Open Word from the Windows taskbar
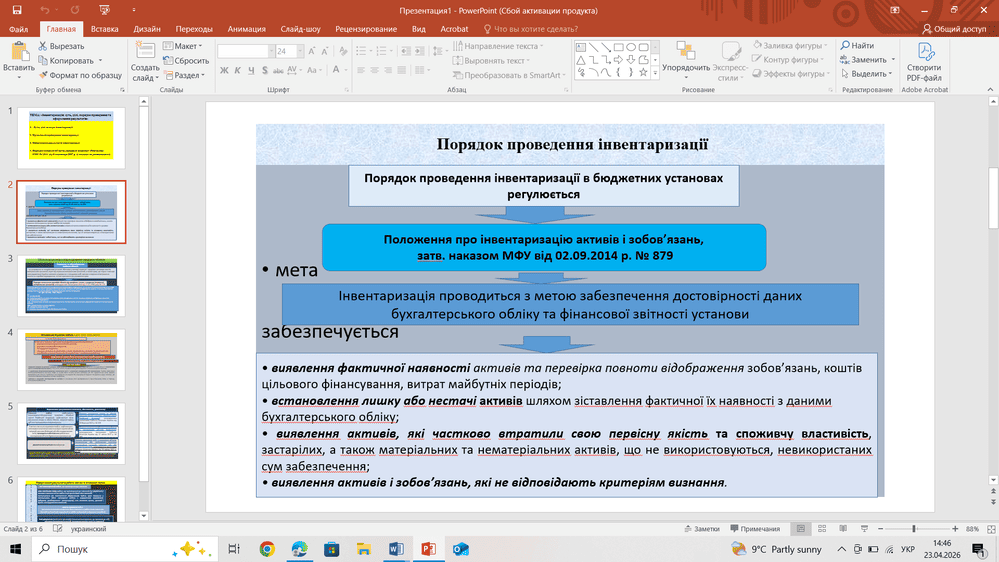 (x=393, y=549)
